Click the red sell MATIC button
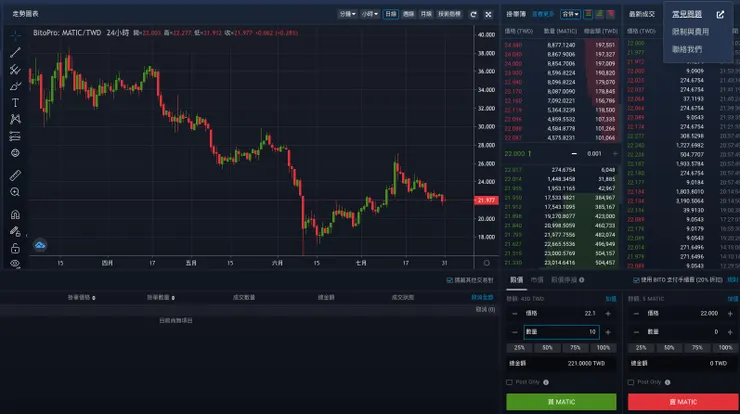This screenshot has height=414, width=740. click(683, 402)
